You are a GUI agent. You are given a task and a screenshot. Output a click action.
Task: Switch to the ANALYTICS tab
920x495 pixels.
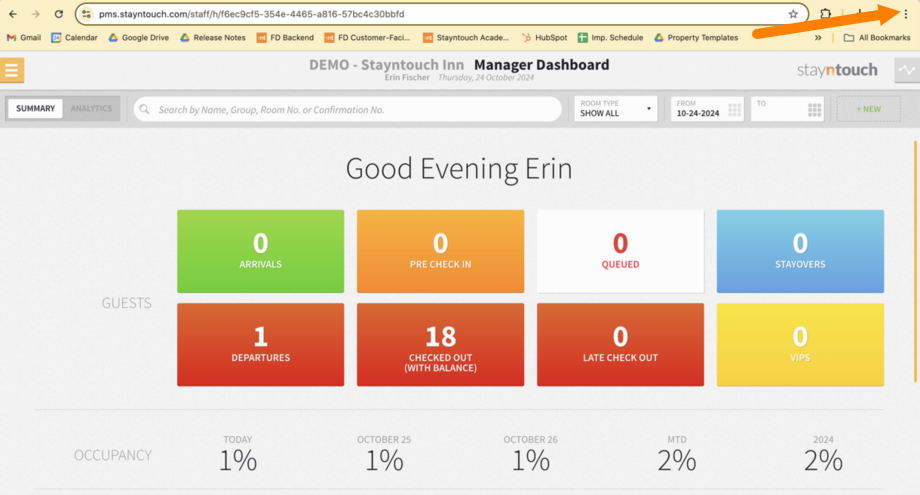click(91, 109)
